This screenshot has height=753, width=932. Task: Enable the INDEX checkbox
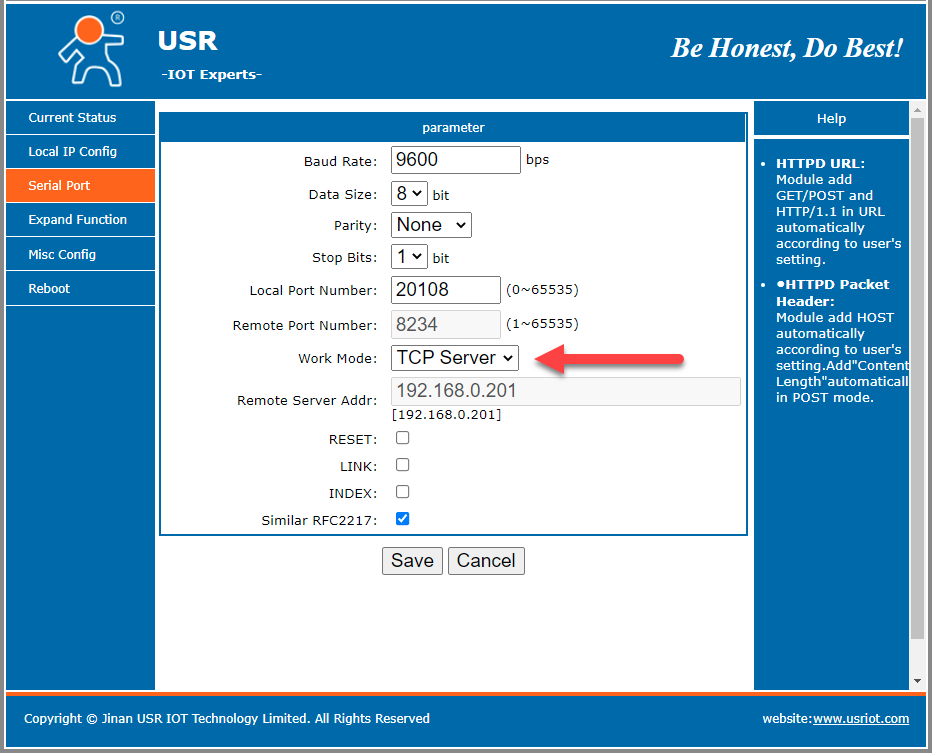pos(402,492)
